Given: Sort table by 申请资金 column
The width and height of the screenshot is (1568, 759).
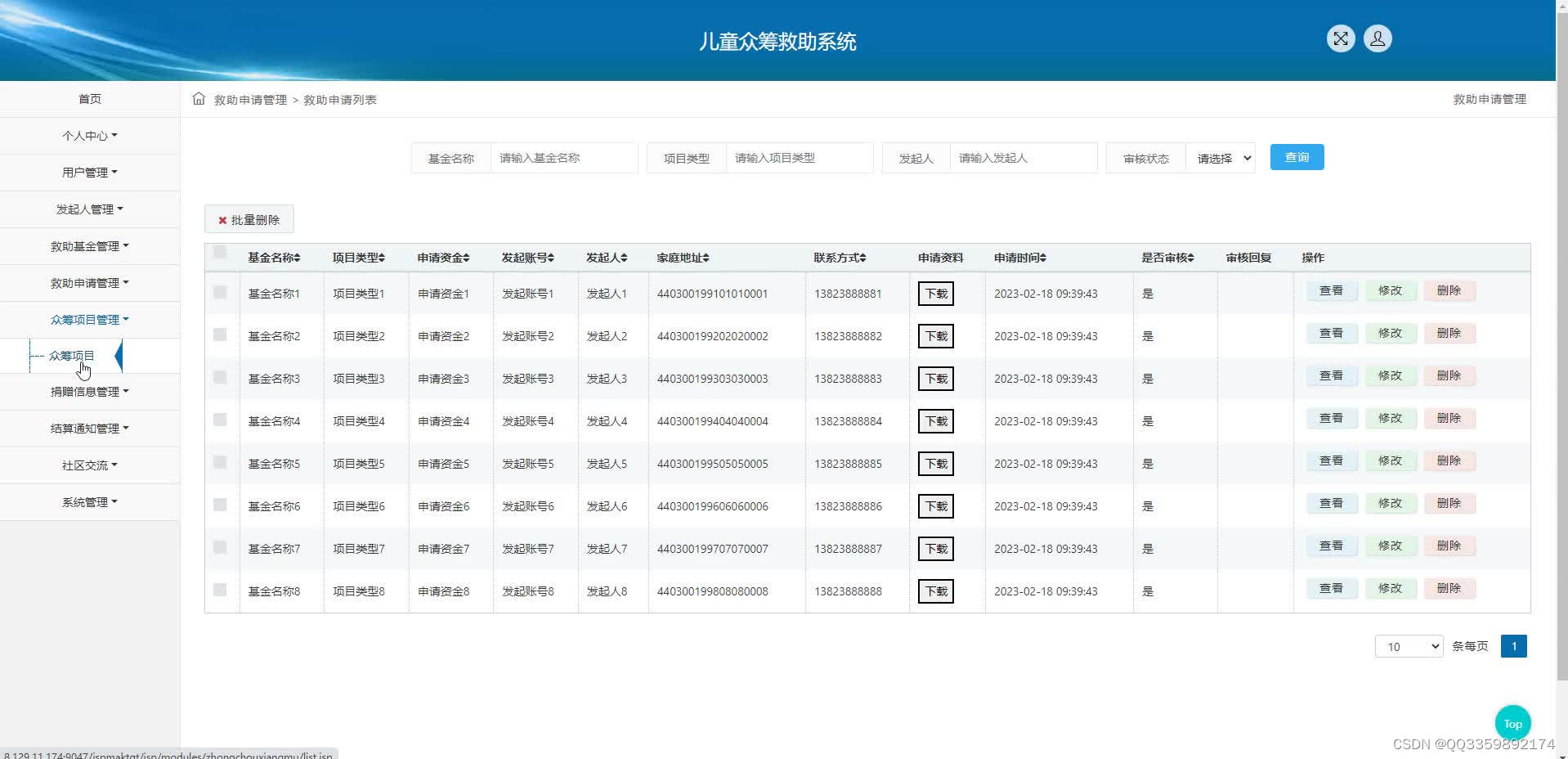Looking at the screenshot, I should point(443,258).
